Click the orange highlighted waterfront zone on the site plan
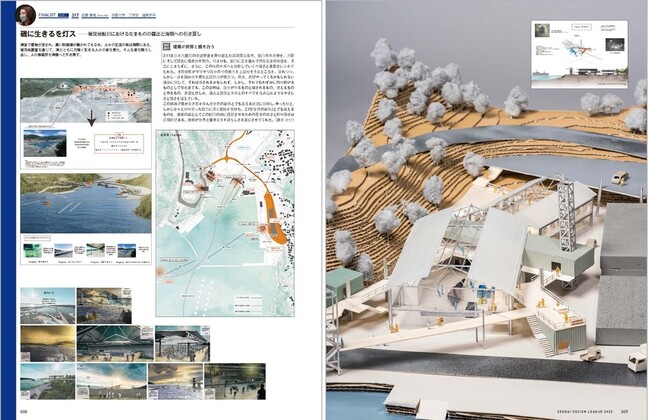Screen dimensions: 650x420 coord(273,219)
